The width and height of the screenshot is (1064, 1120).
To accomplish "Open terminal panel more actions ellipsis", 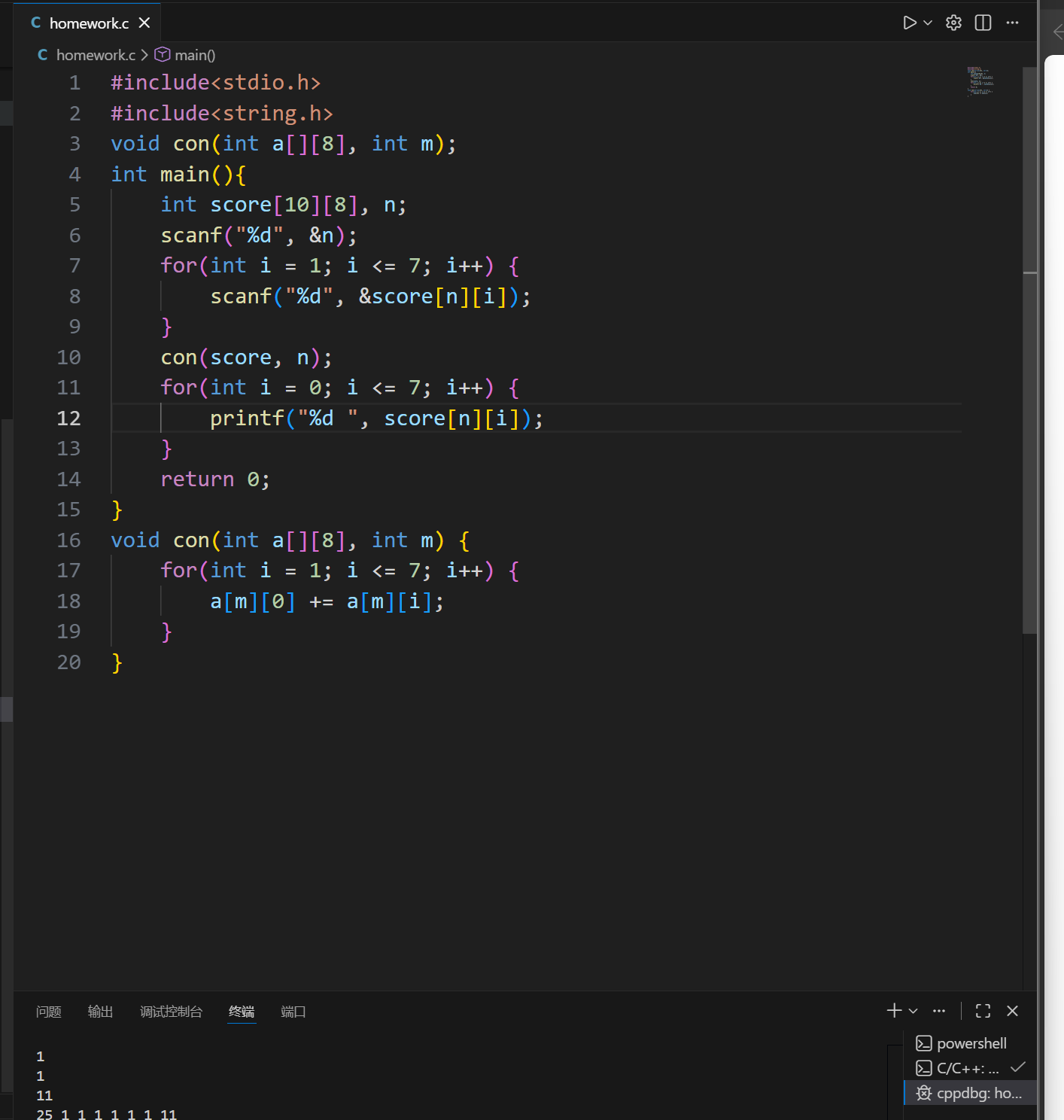I will 938,1011.
